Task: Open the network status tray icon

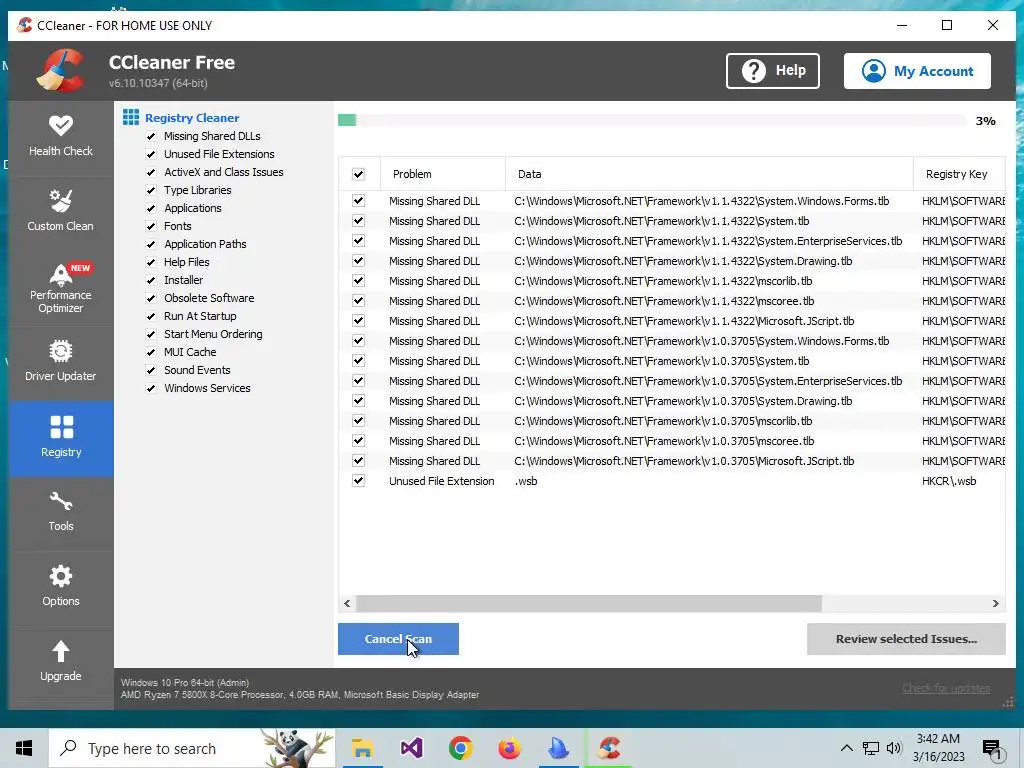Action: pos(871,748)
